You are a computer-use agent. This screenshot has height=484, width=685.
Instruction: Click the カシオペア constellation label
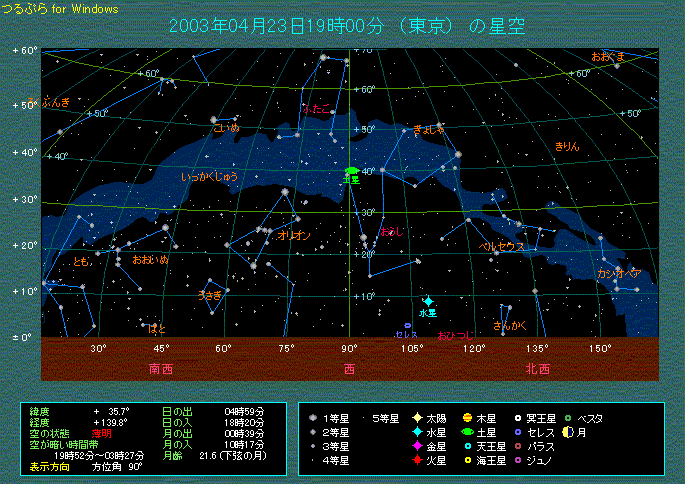[x=618, y=273]
